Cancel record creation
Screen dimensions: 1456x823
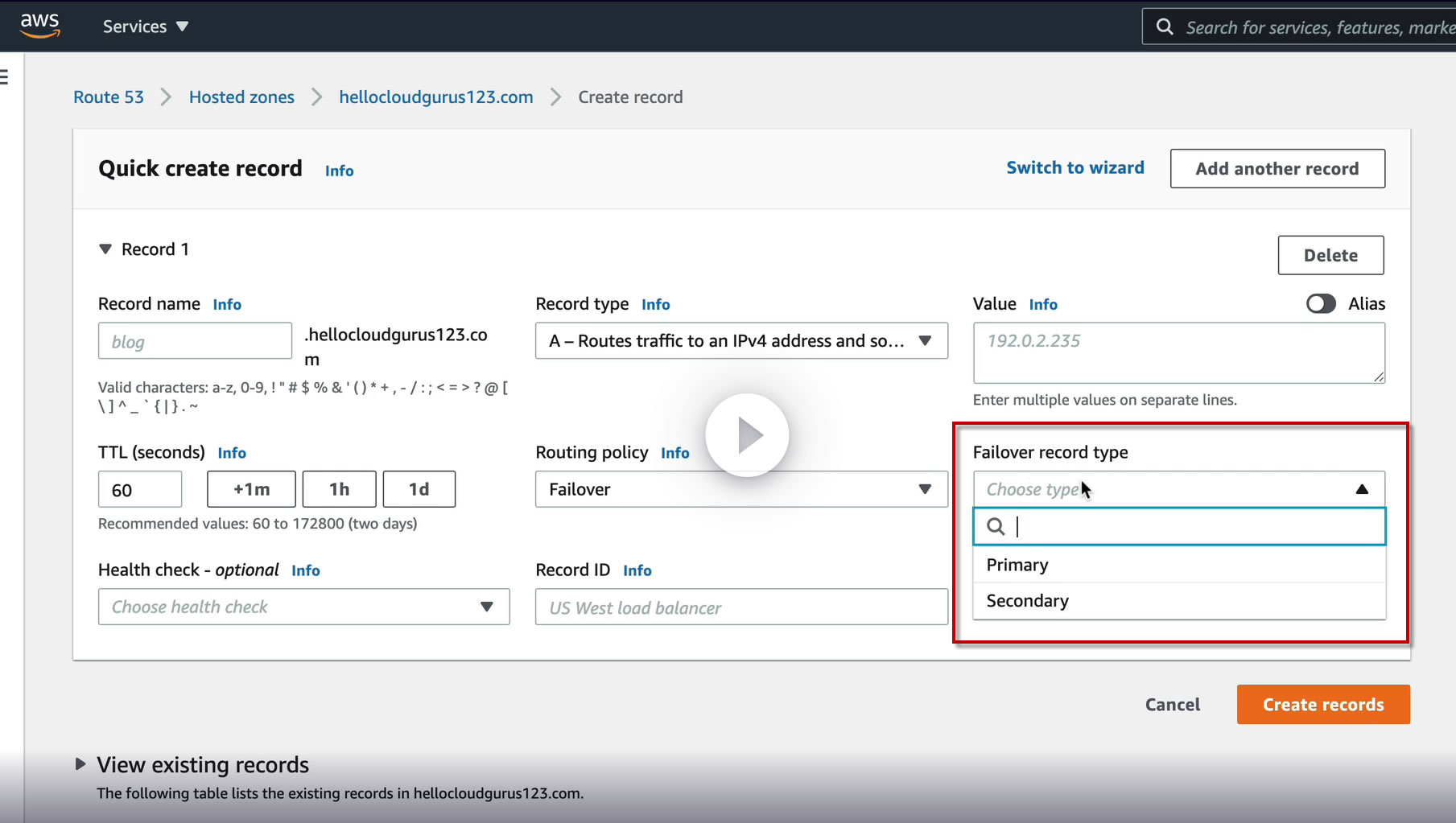[1173, 705]
